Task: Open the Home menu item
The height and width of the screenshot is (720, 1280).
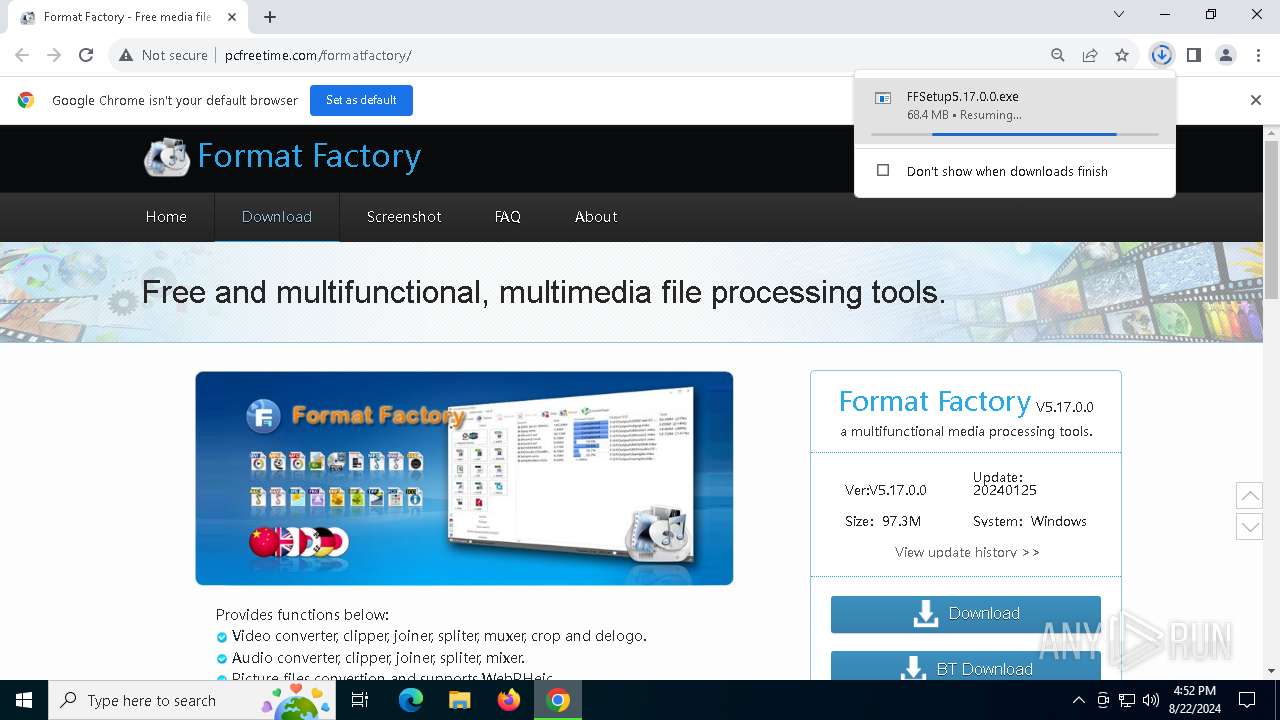Action: click(x=166, y=217)
